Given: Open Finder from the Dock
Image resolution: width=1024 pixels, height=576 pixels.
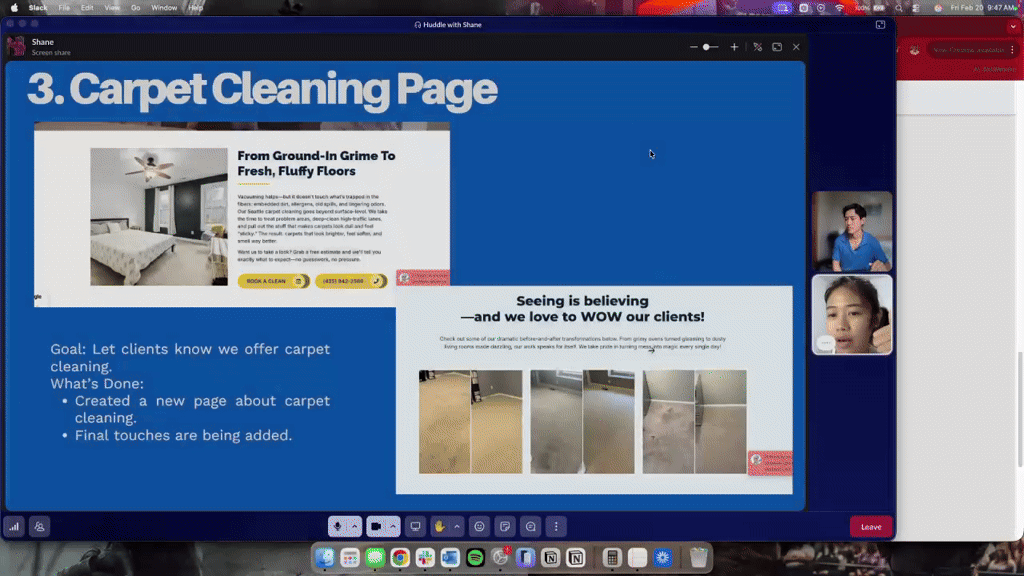Looking at the screenshot, I should coord(325,557).
